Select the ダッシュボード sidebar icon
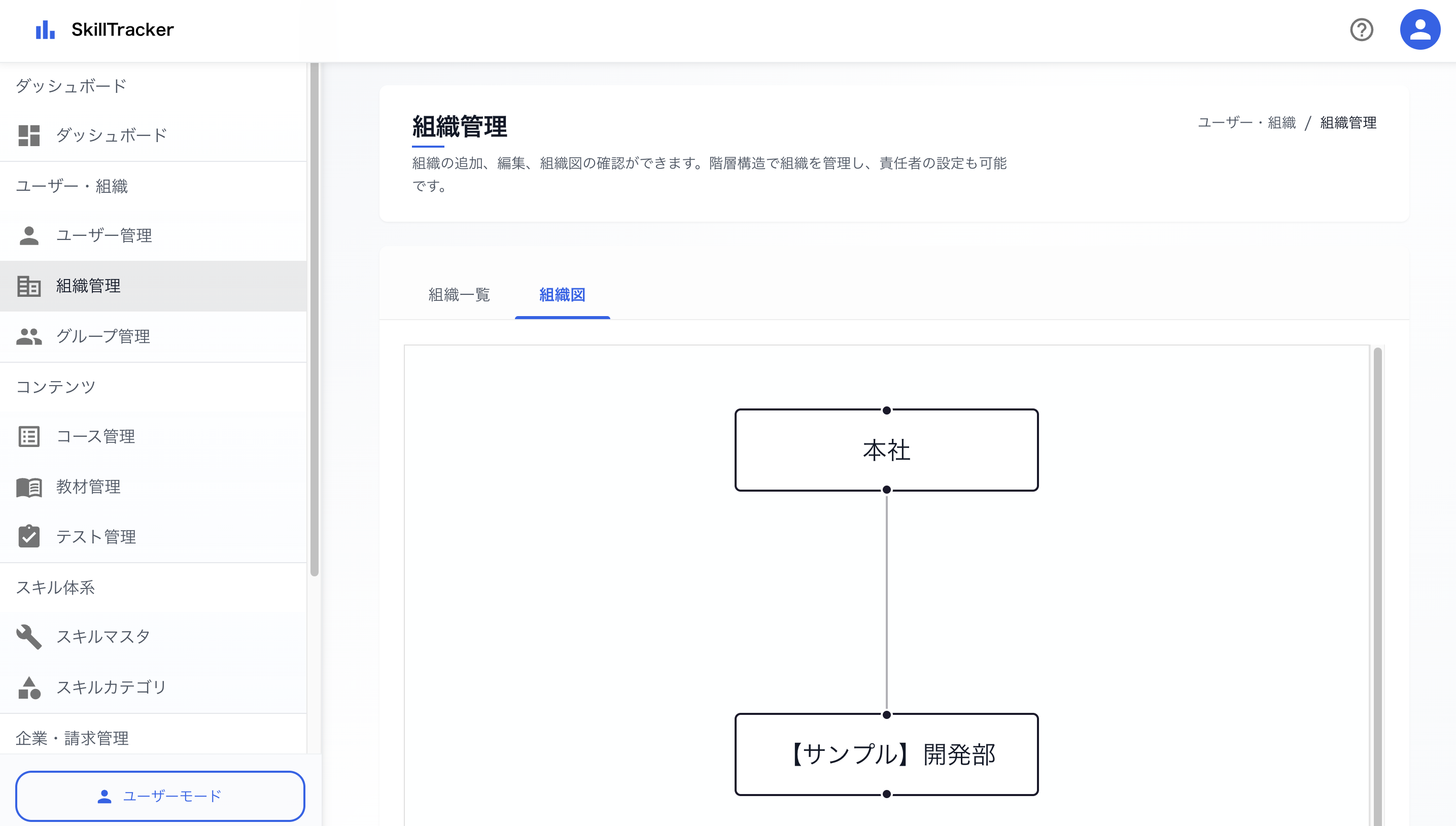The image size is (1456, 826). pos(29,135)
